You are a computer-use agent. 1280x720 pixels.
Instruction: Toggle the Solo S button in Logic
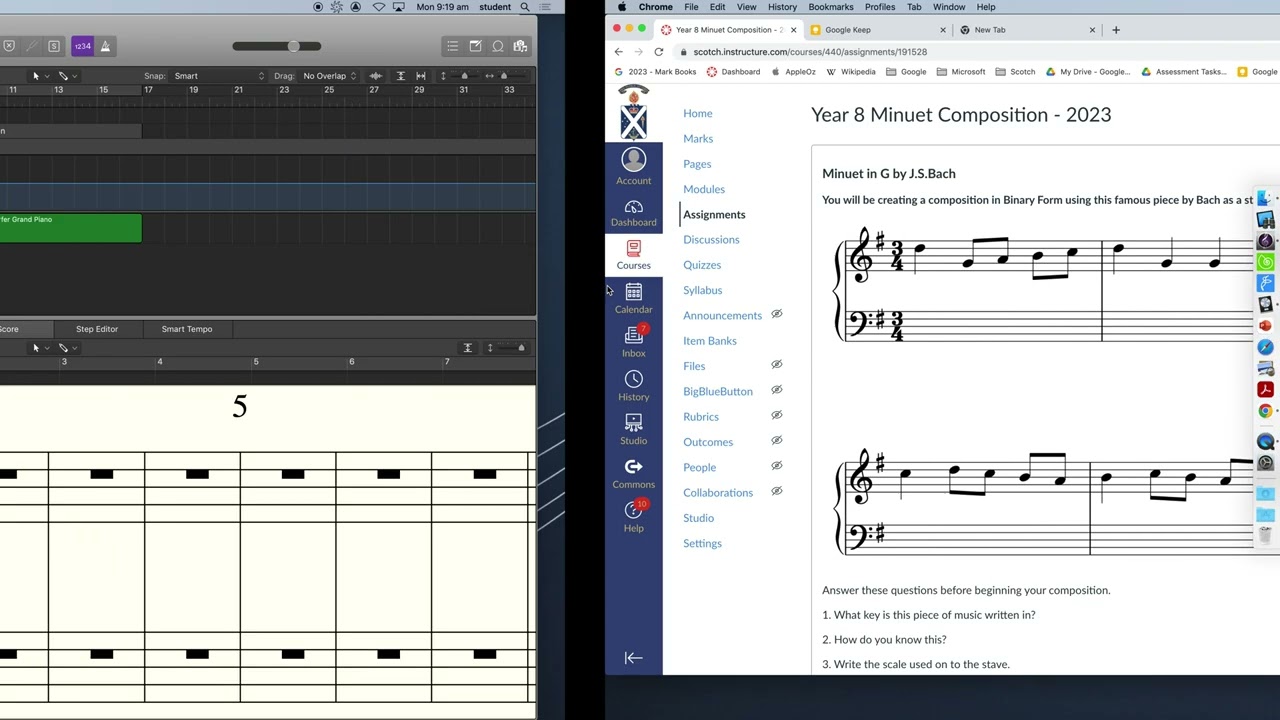(x=54, y=46)
